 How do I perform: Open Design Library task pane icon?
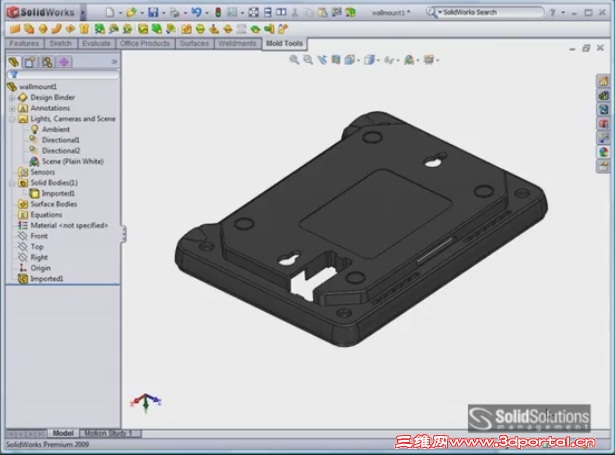(x=603, y=95)
